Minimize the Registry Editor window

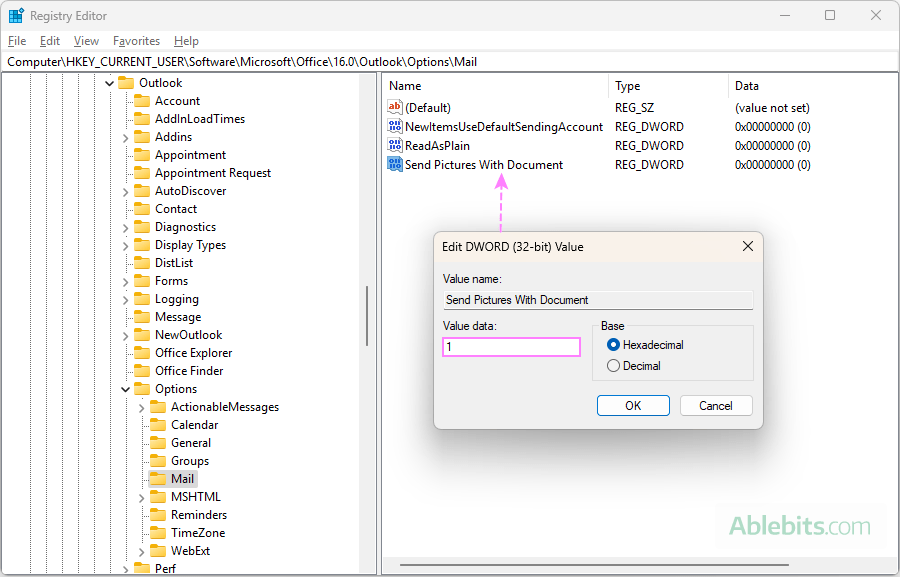click(x=785, y=16)
